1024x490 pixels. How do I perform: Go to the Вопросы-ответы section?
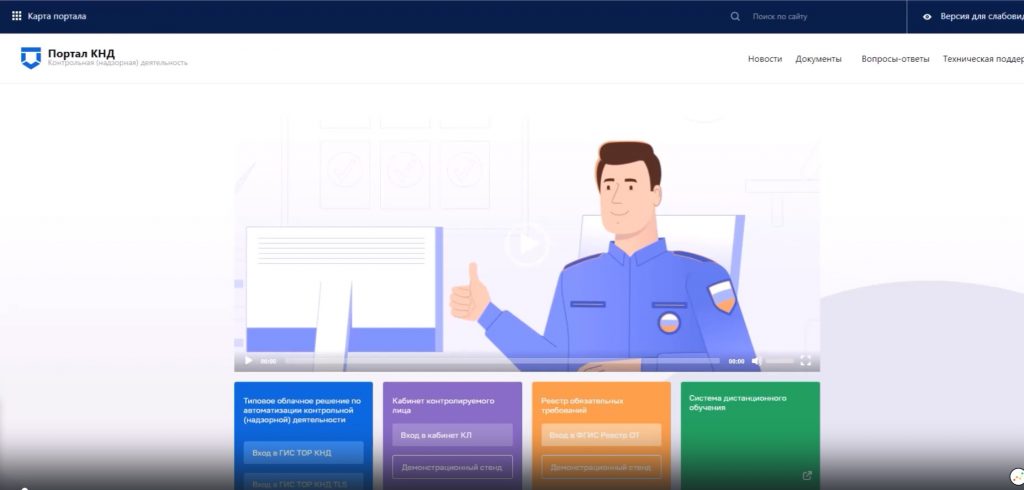[895, 59]
